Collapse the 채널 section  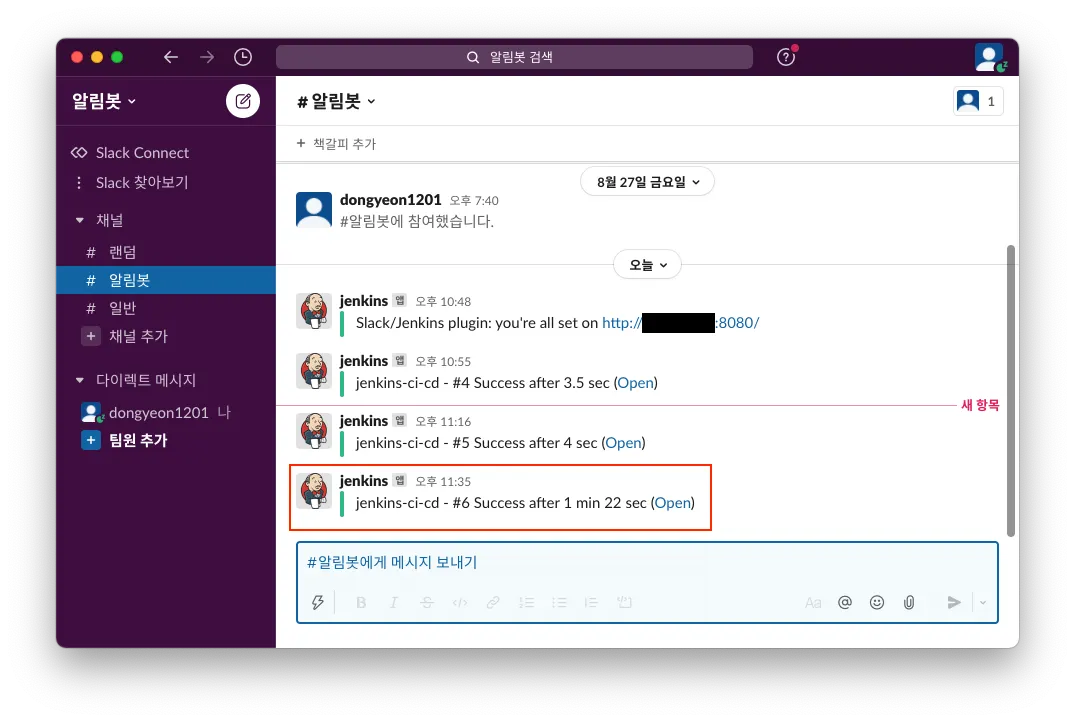(80, 220)
